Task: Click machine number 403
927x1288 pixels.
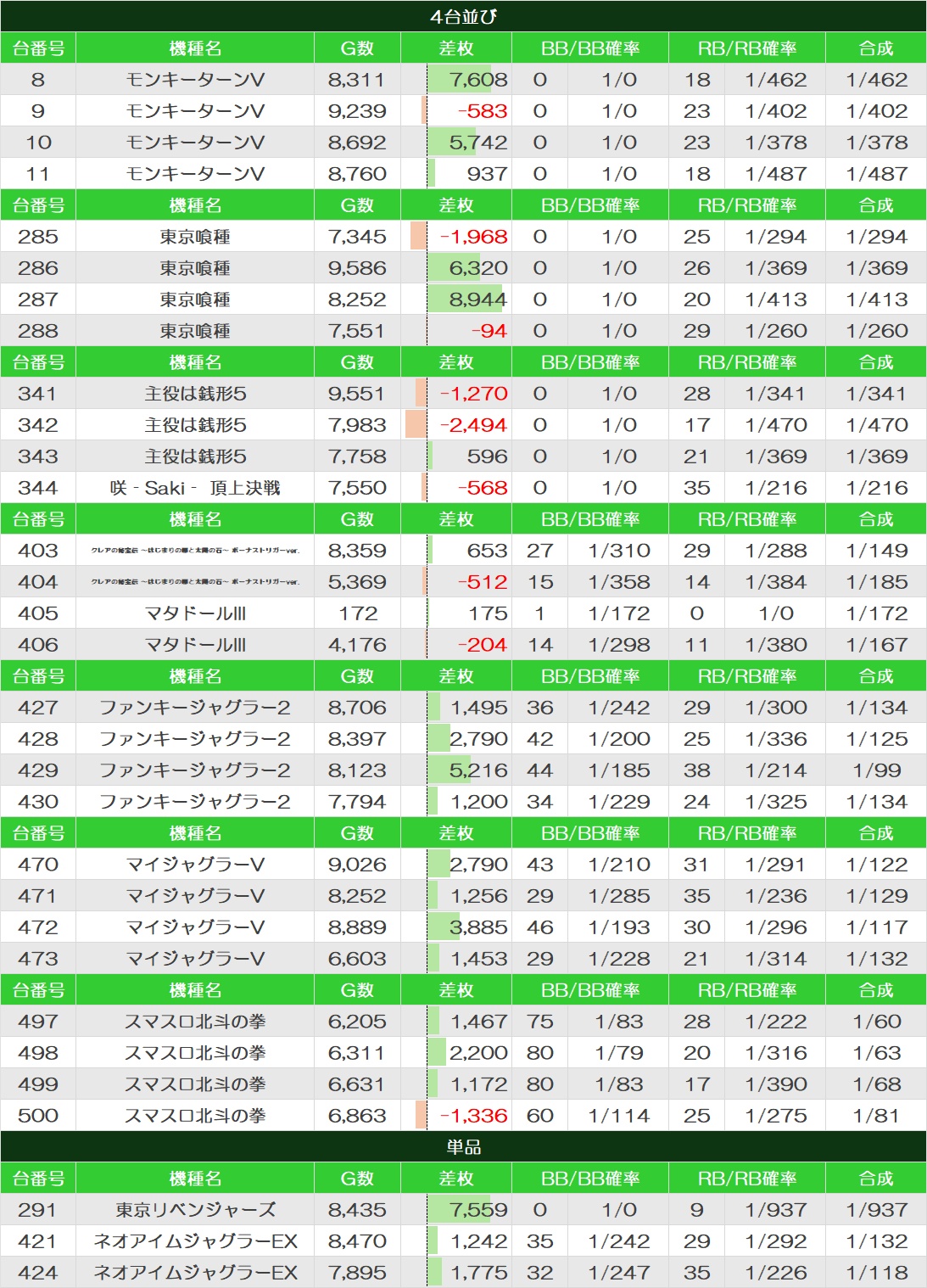Action: point(38,551)
